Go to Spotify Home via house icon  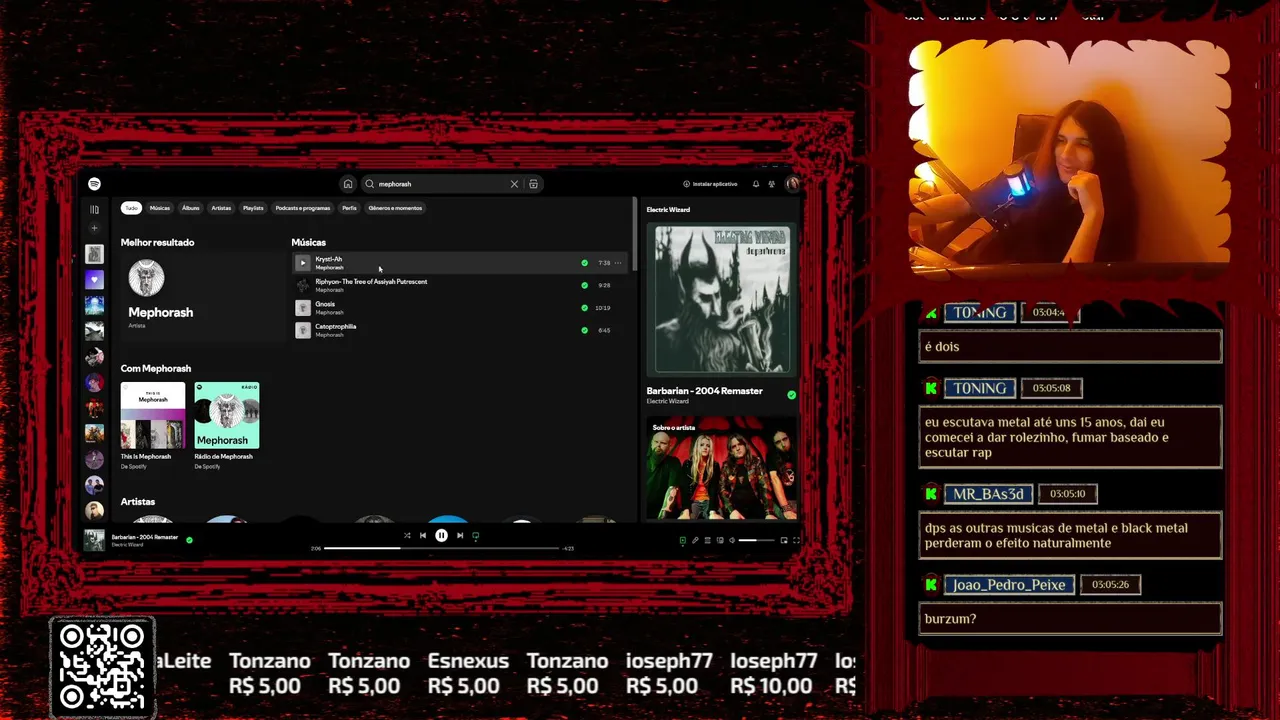[347, 184]
